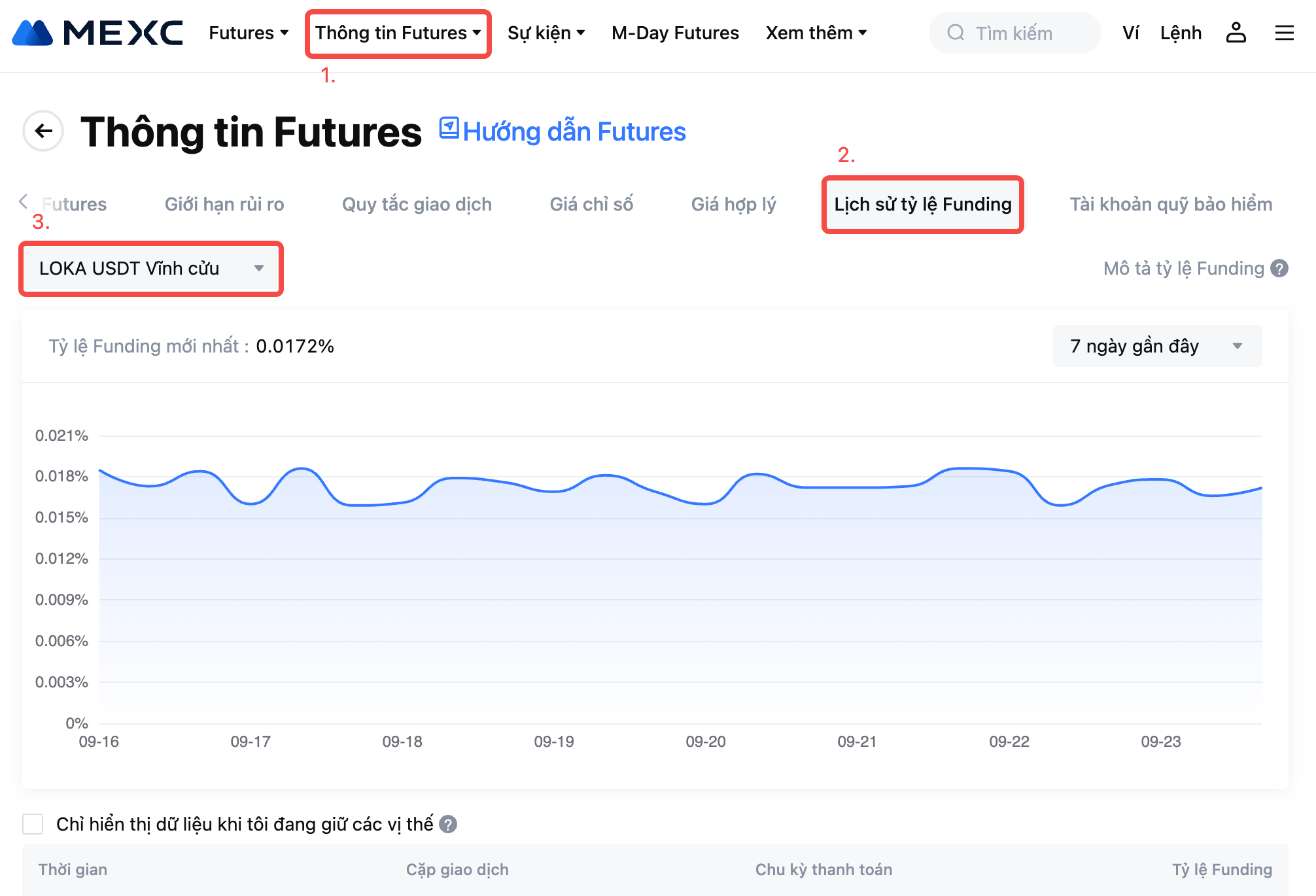Click help icon beside positions checkbox
1316x896 pixels.
point(448,824)
